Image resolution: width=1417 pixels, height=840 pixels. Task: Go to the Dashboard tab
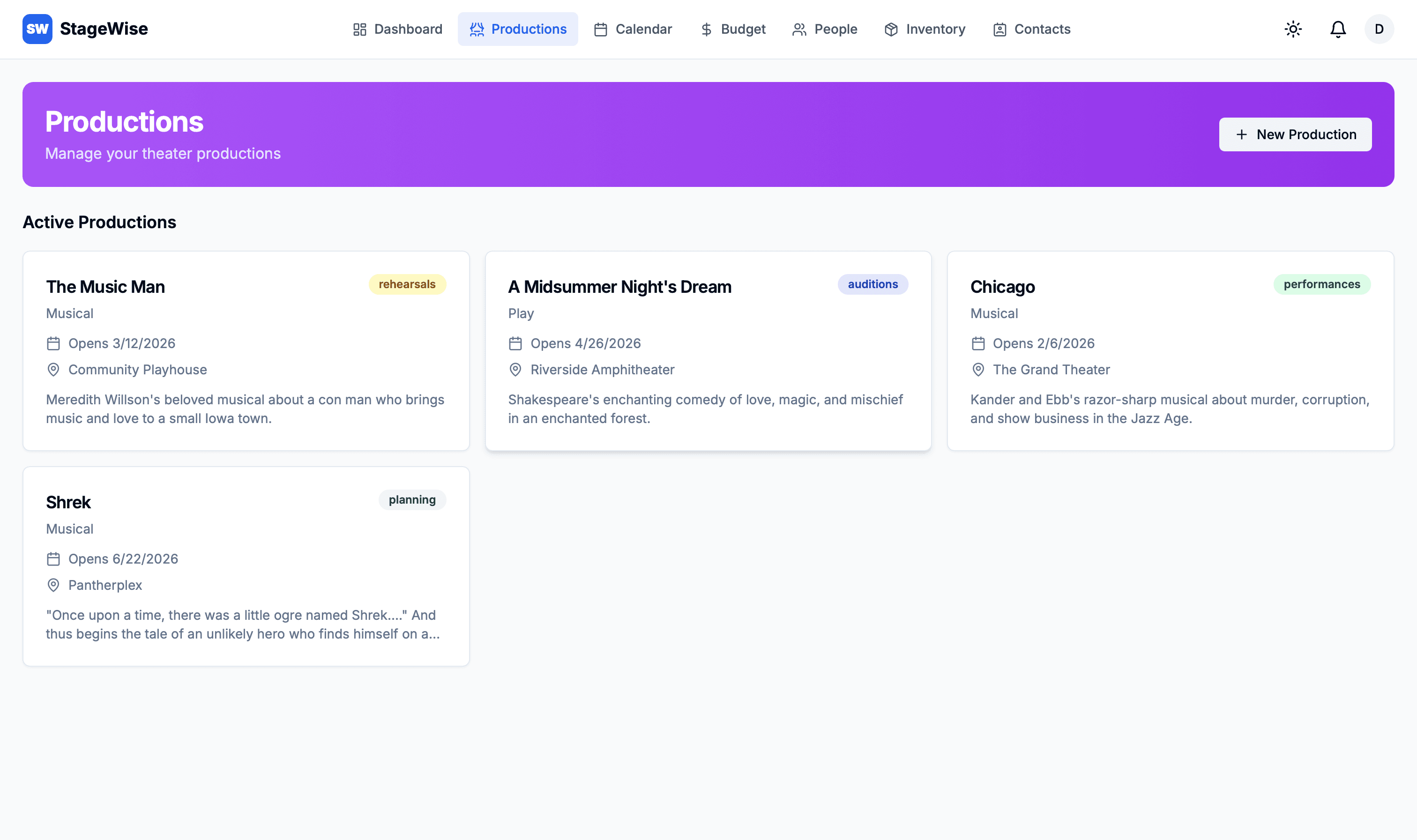tap(397, 29)
